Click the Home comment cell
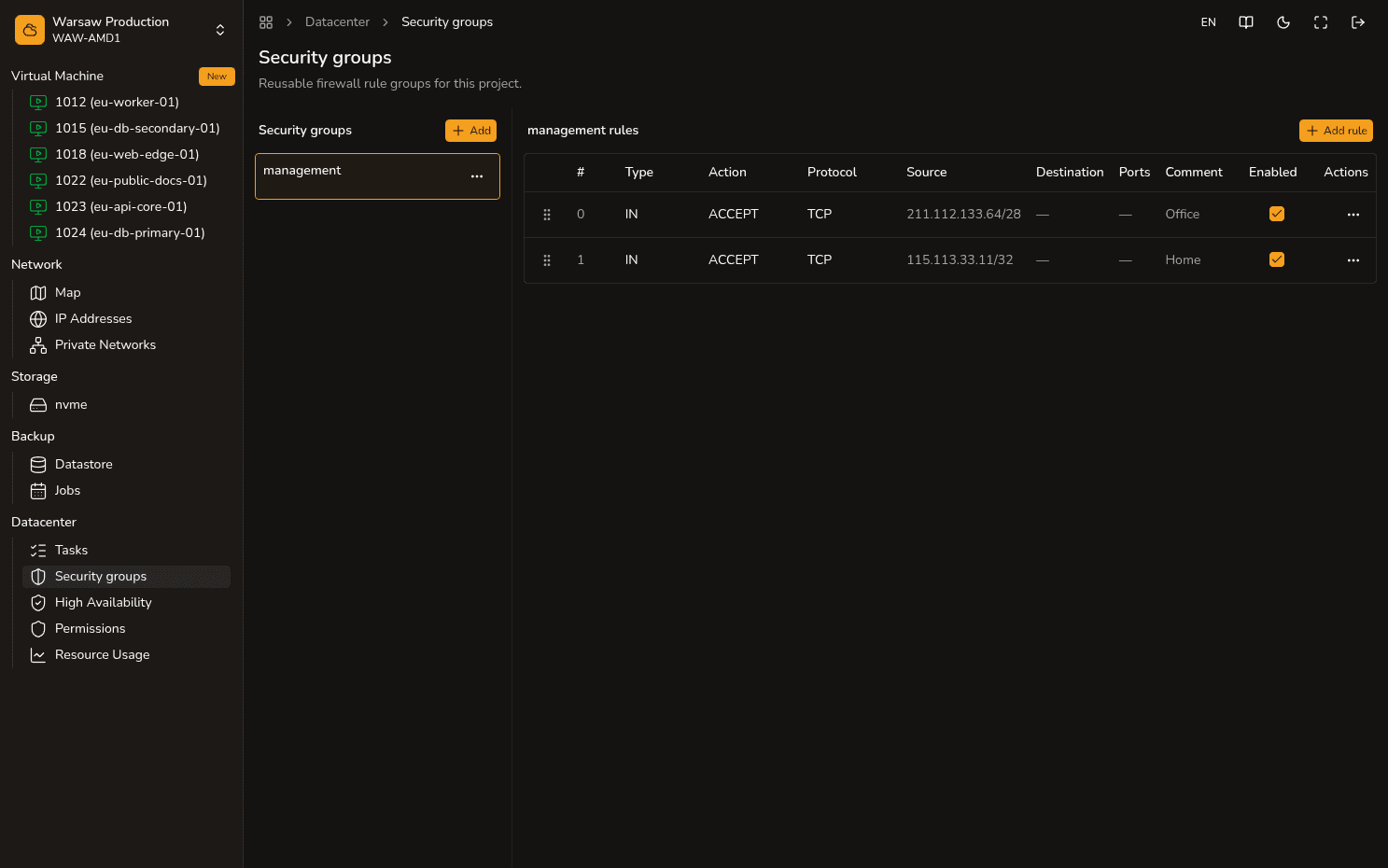The width and height of the screenshot is (1388, 868). (x=1183, y=260)
